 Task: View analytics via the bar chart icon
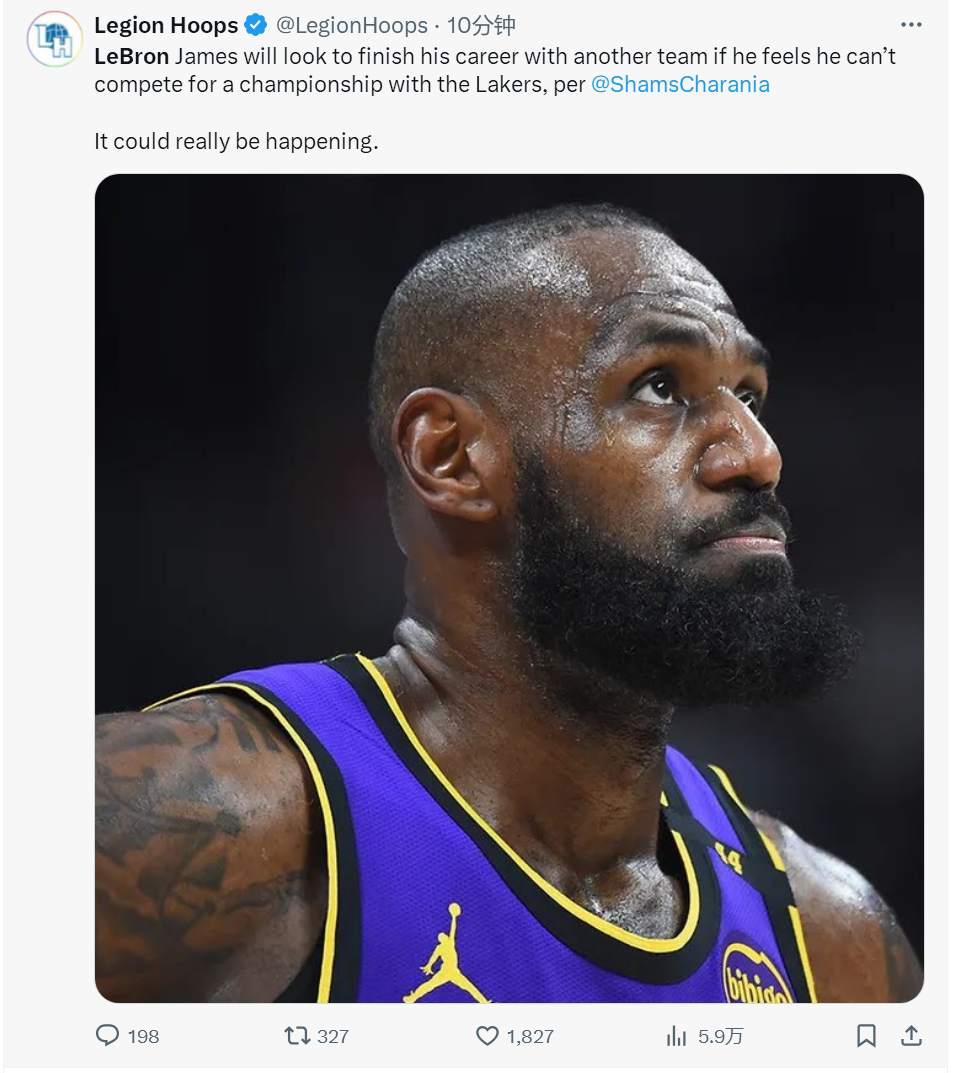point(676,1036)
